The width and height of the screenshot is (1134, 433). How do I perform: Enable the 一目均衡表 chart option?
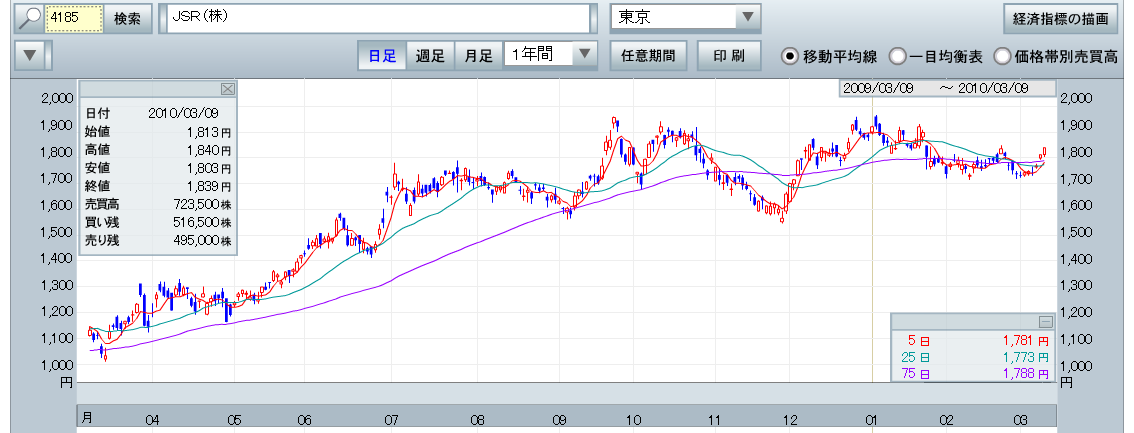tap(897, 56)
